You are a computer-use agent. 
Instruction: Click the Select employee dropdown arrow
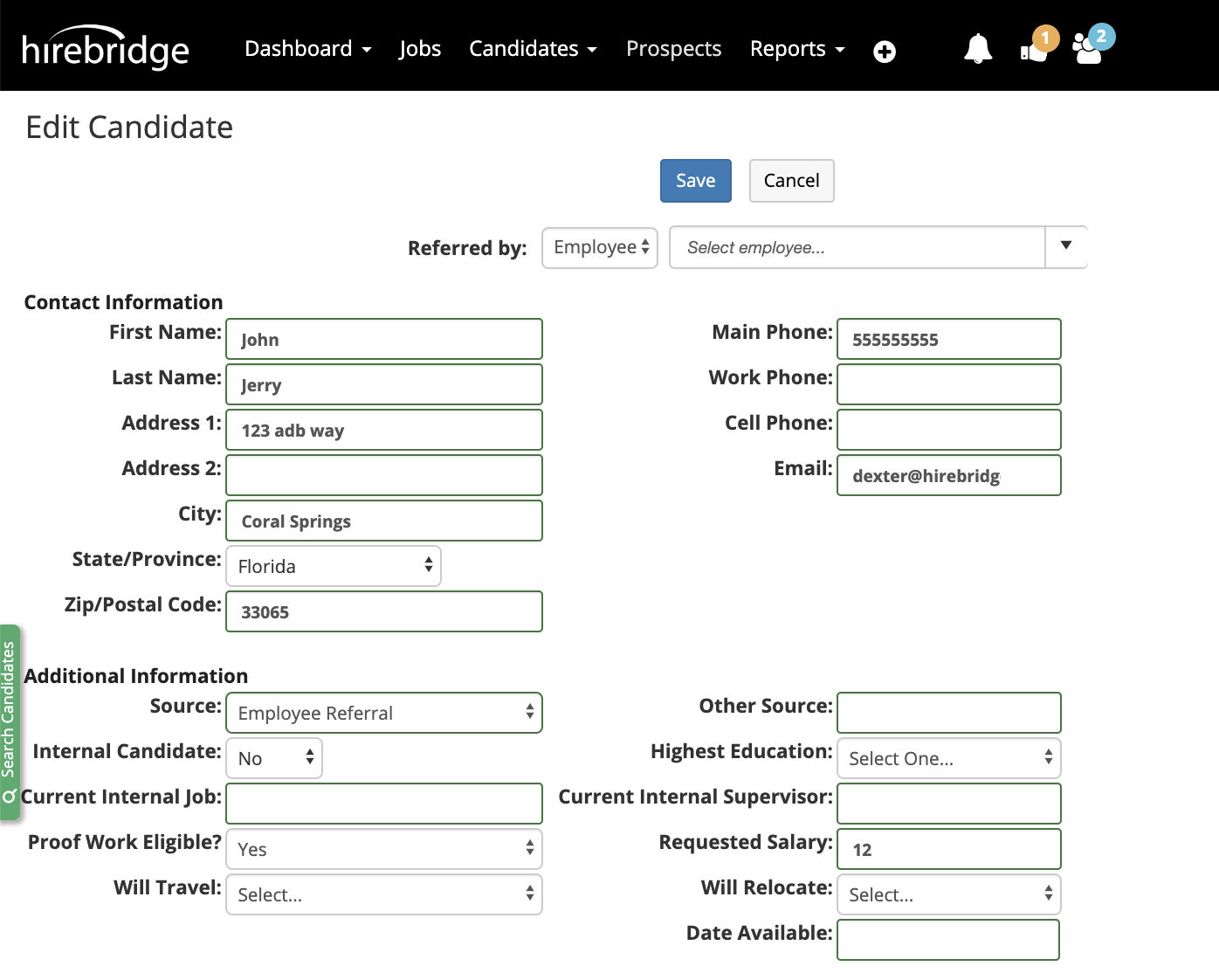[x=1065, y=247]
